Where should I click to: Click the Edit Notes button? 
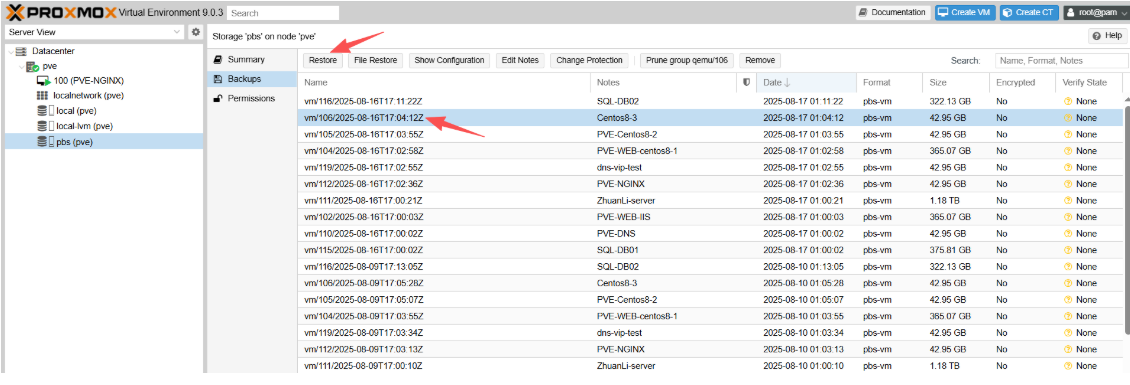click(520, 61)
